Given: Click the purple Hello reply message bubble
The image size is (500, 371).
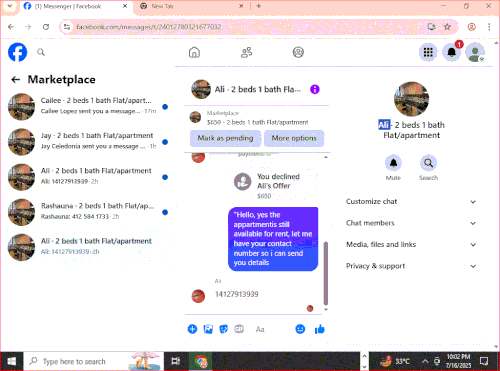Looking at the screenshot, I should click(x=273, y=239).
